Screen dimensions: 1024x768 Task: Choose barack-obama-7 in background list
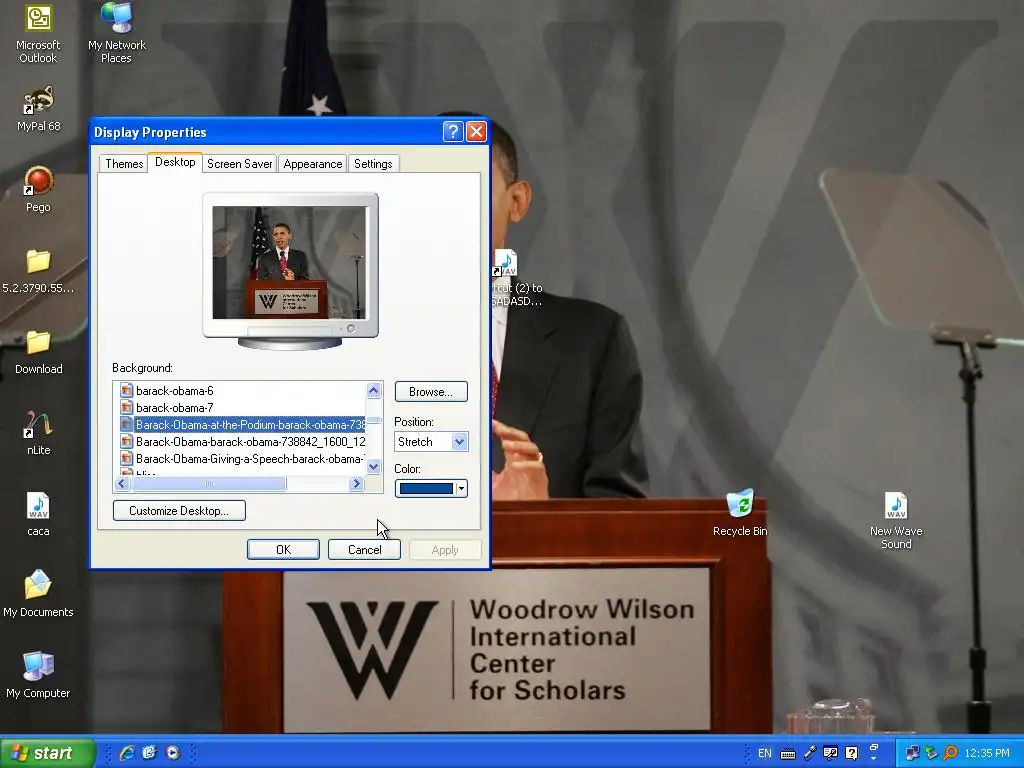[174, 408]
